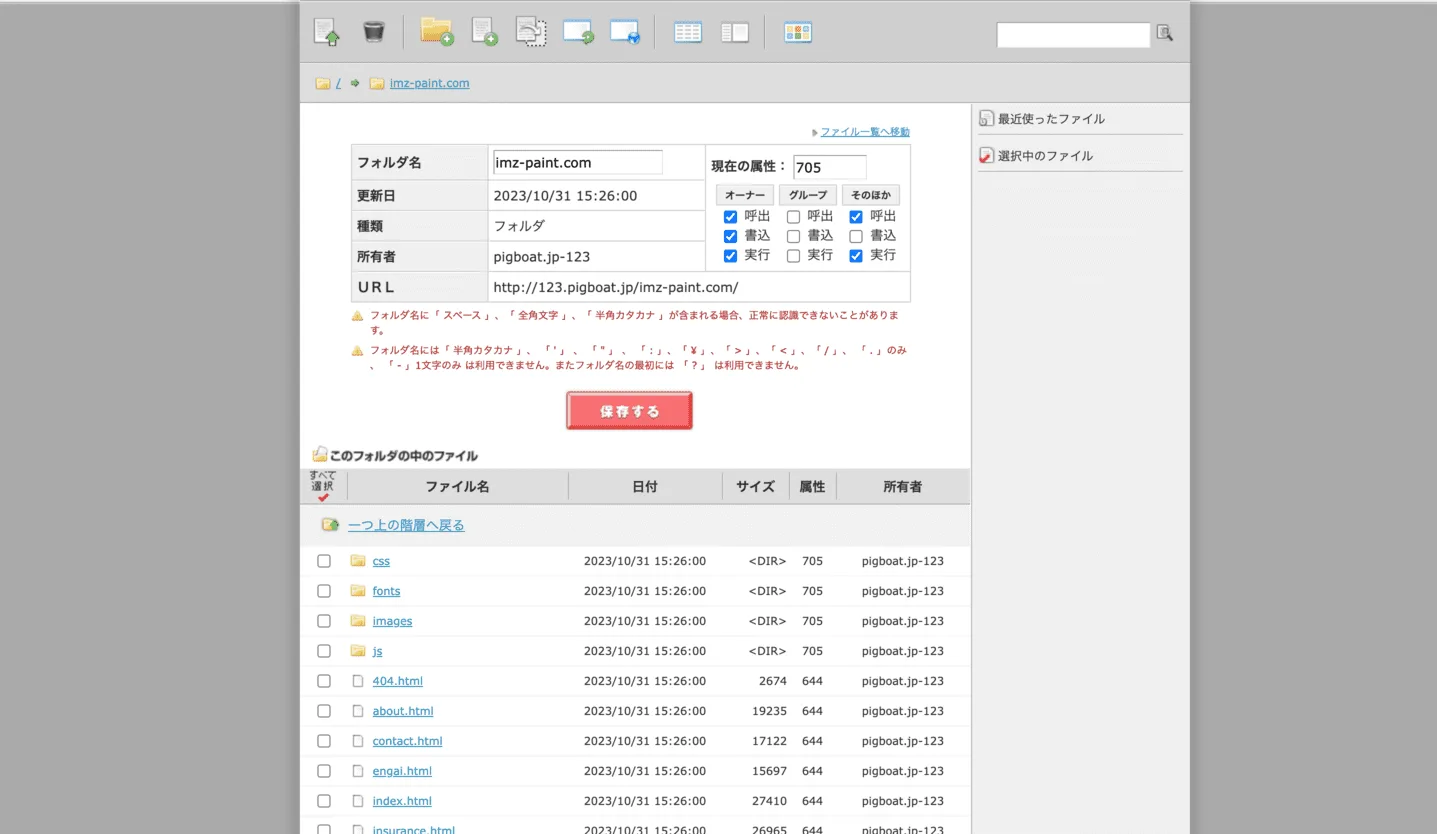
Task: Open the css folder link
Action: [381, 561]
